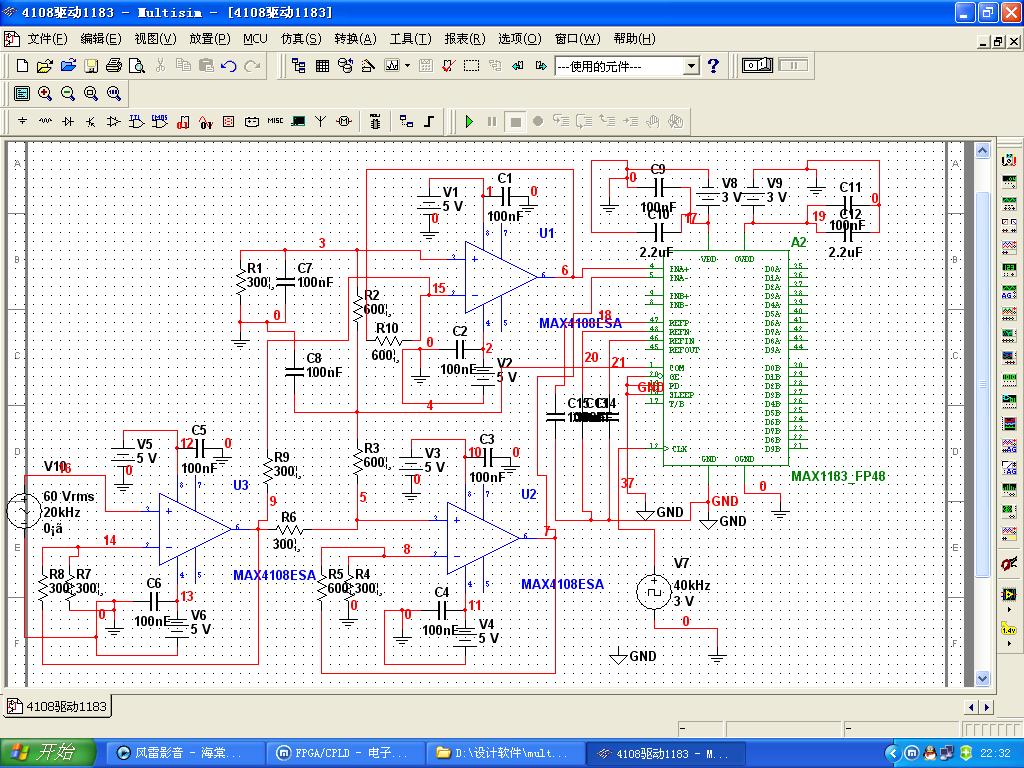Viewport: 1024px width, 768px height.
Task: Zoom out of the schematic
Action: pyautogui.click(x=68, y=94)
